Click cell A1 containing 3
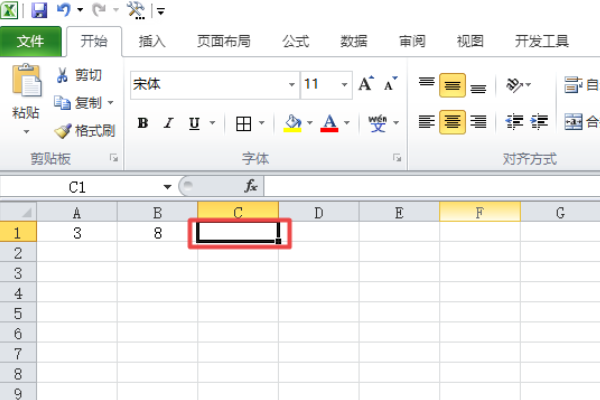The image size is (600, 400). tap(77, 232)
